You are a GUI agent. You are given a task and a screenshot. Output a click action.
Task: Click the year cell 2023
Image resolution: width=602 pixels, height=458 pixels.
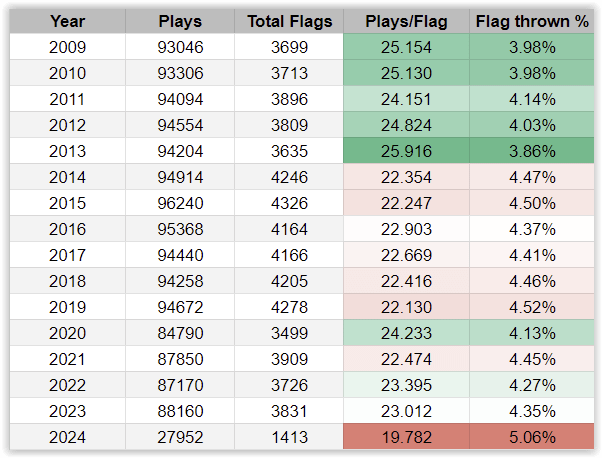(68, 411)
